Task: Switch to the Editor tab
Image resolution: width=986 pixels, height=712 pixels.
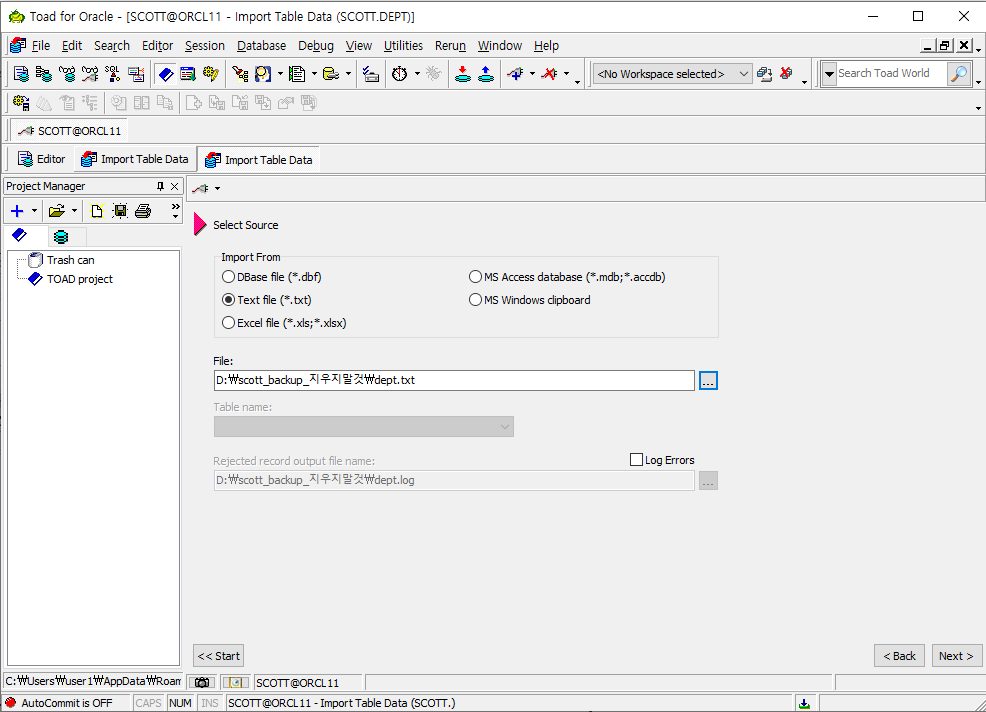Action: coord(42,159)
